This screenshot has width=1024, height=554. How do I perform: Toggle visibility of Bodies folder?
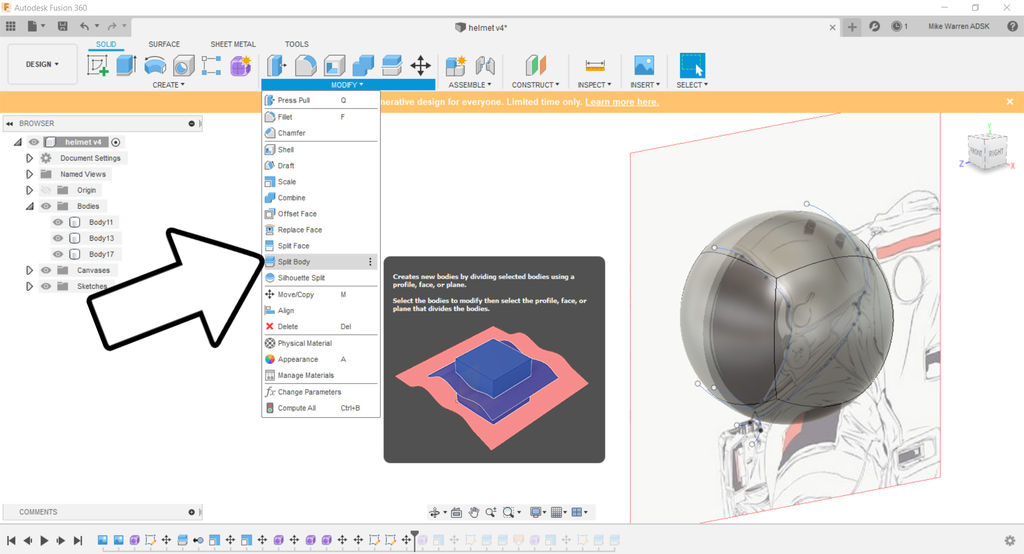(46, 206)
